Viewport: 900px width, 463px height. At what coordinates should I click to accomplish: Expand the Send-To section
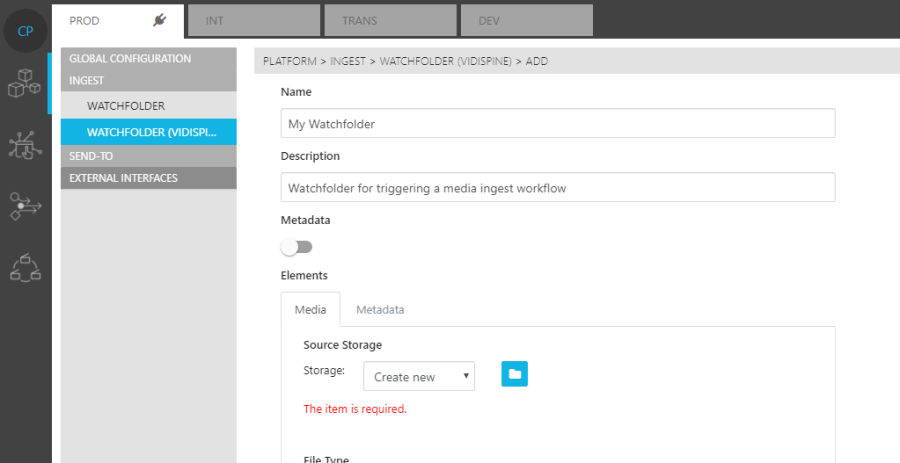pyautogui.click(x=148, y=156)
